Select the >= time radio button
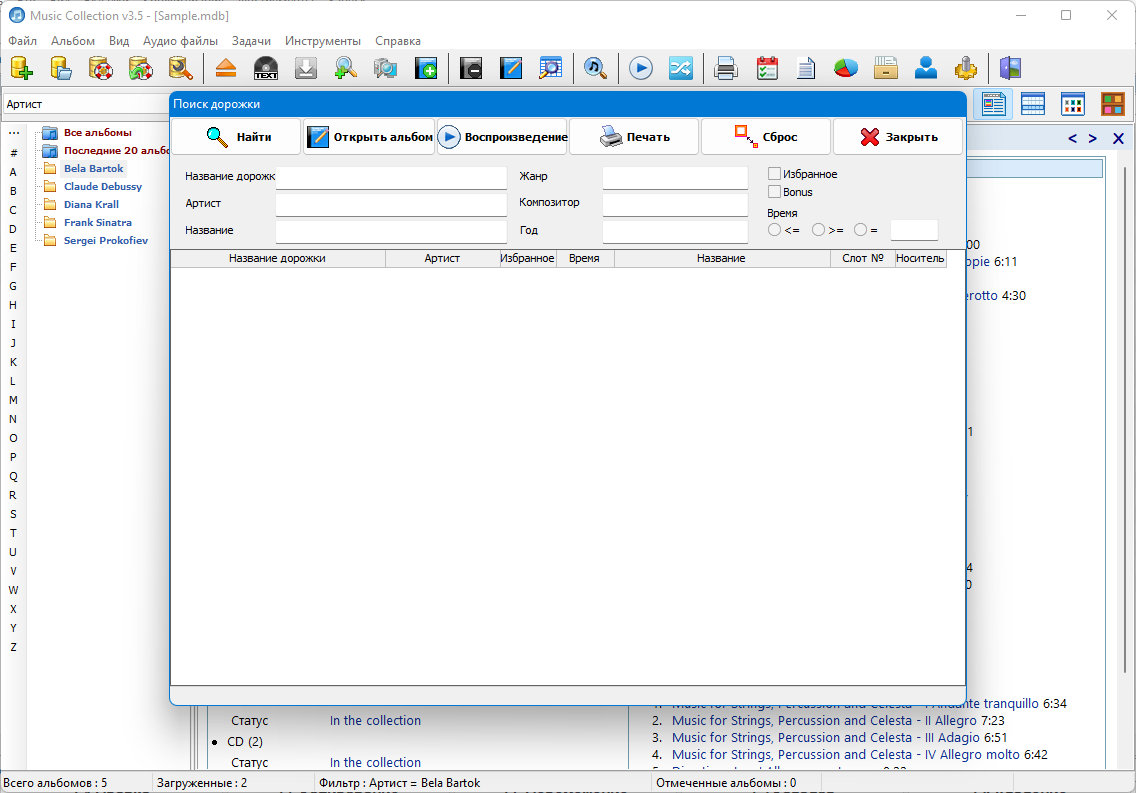 coord(818,230)
